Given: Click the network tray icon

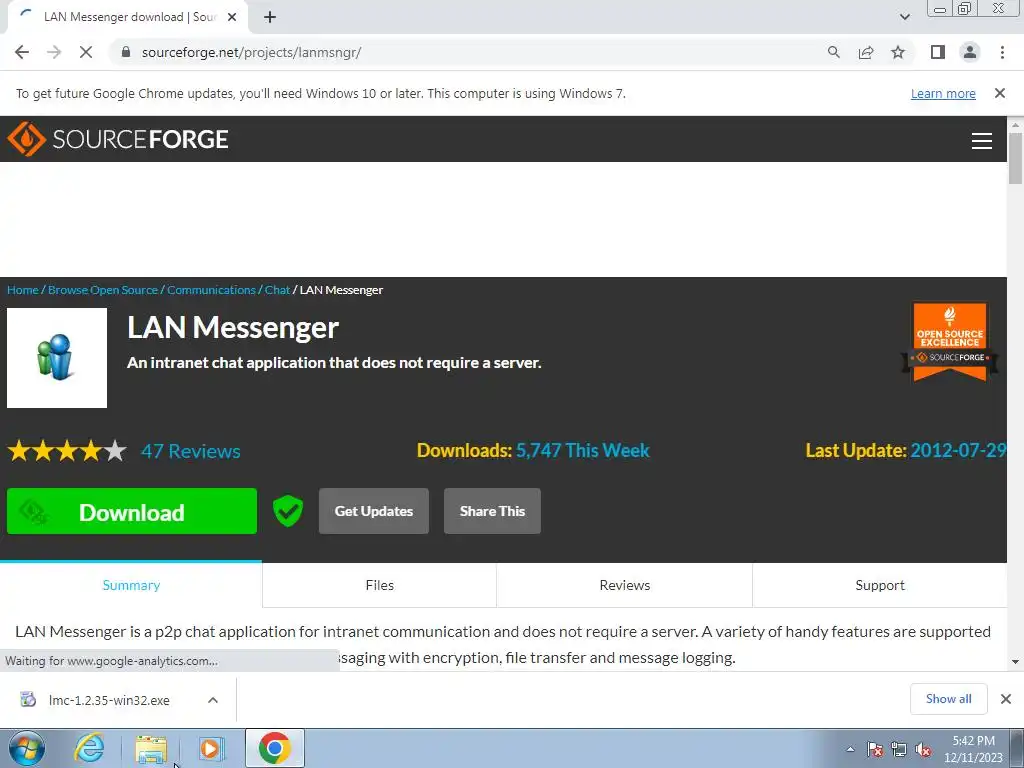Looking at the screenshot, I should tap(899, 749).
